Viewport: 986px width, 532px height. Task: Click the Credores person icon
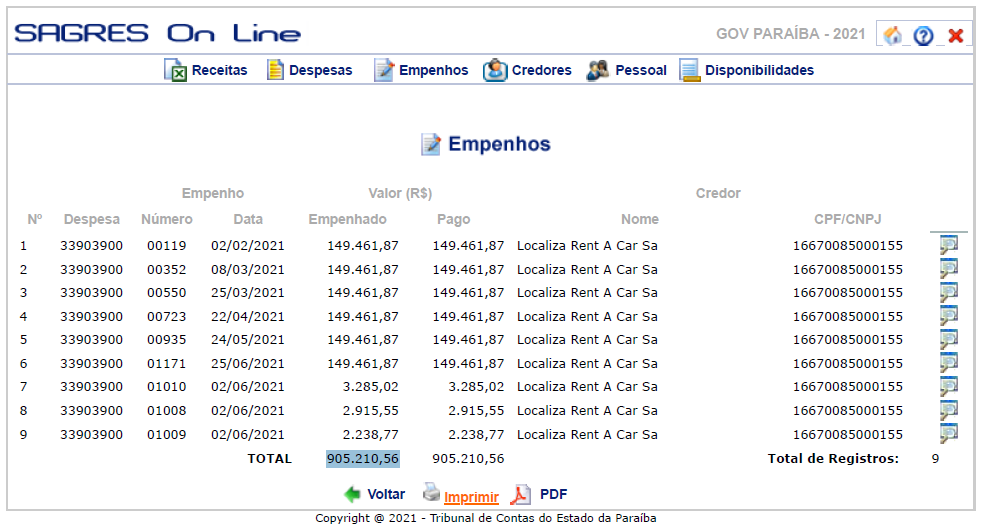click(495, 70)
